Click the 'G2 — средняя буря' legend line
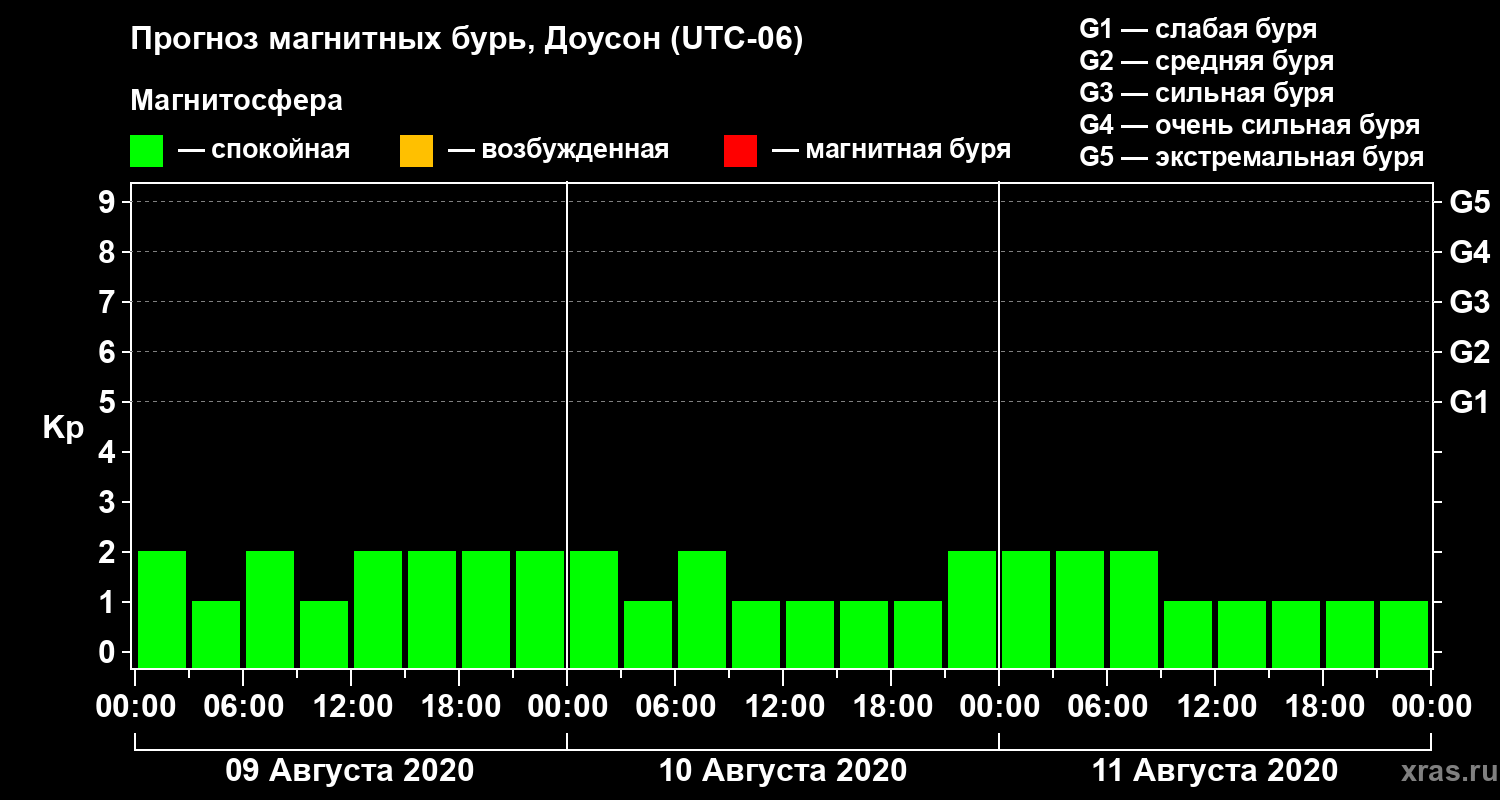 (1207, 61)
